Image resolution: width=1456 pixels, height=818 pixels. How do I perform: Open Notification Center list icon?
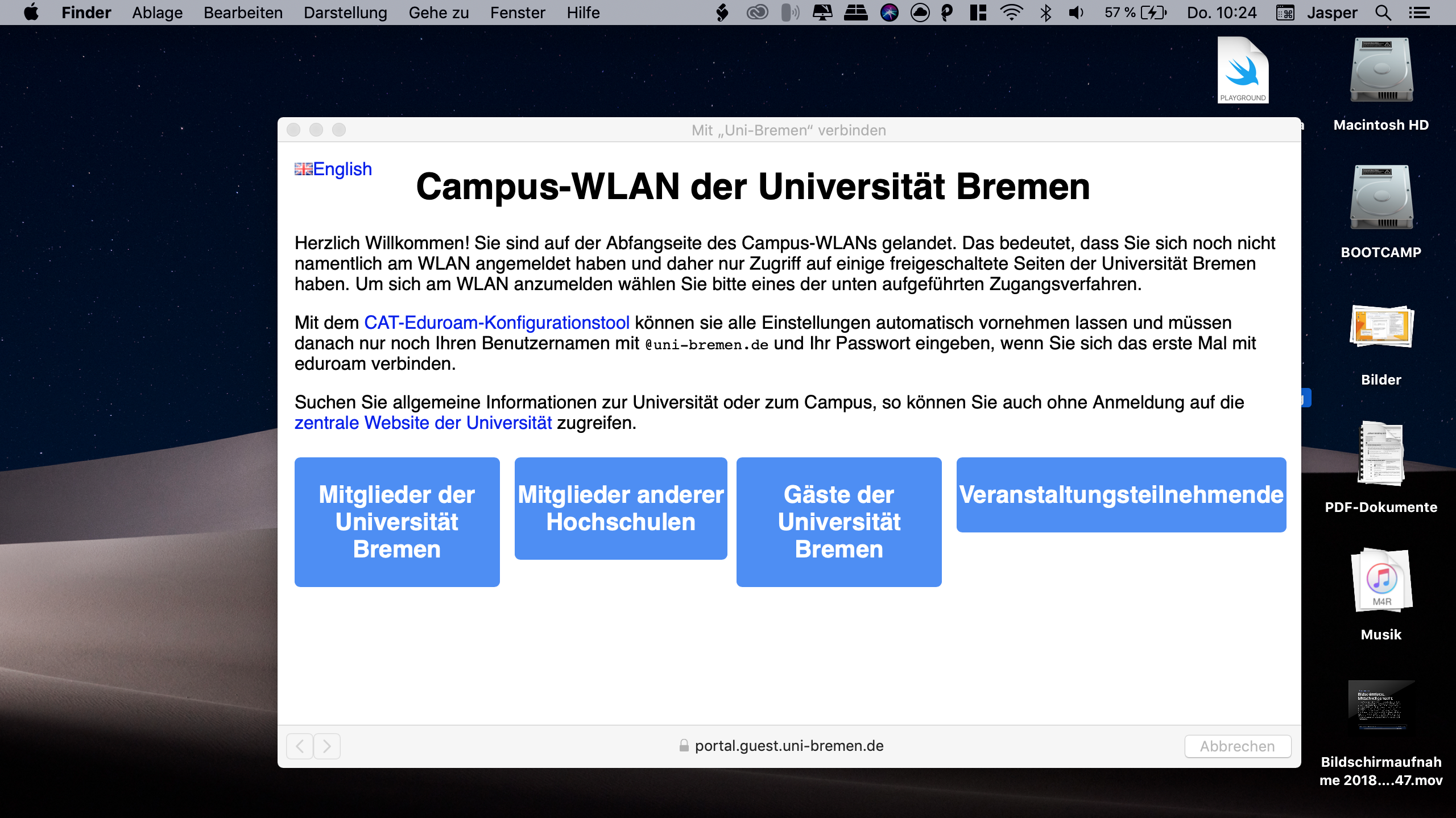point(1420,13)
